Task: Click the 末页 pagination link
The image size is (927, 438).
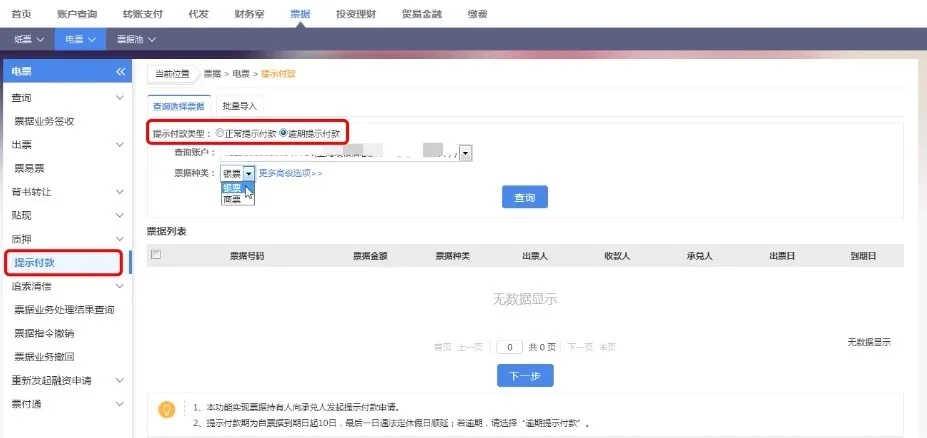Action: pos(608,347)
